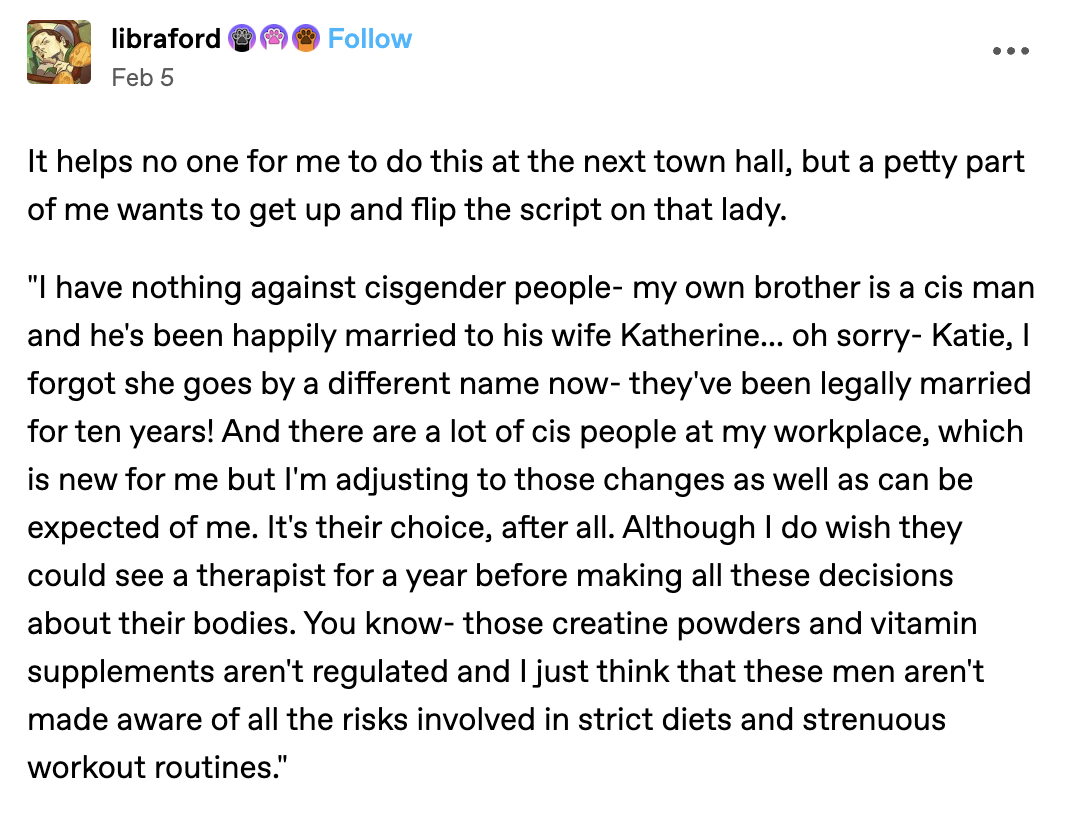This screenshot has height=822, width=1068.
Task: Click the opening paragraph about the town hall
Action: tap(526, 185)
